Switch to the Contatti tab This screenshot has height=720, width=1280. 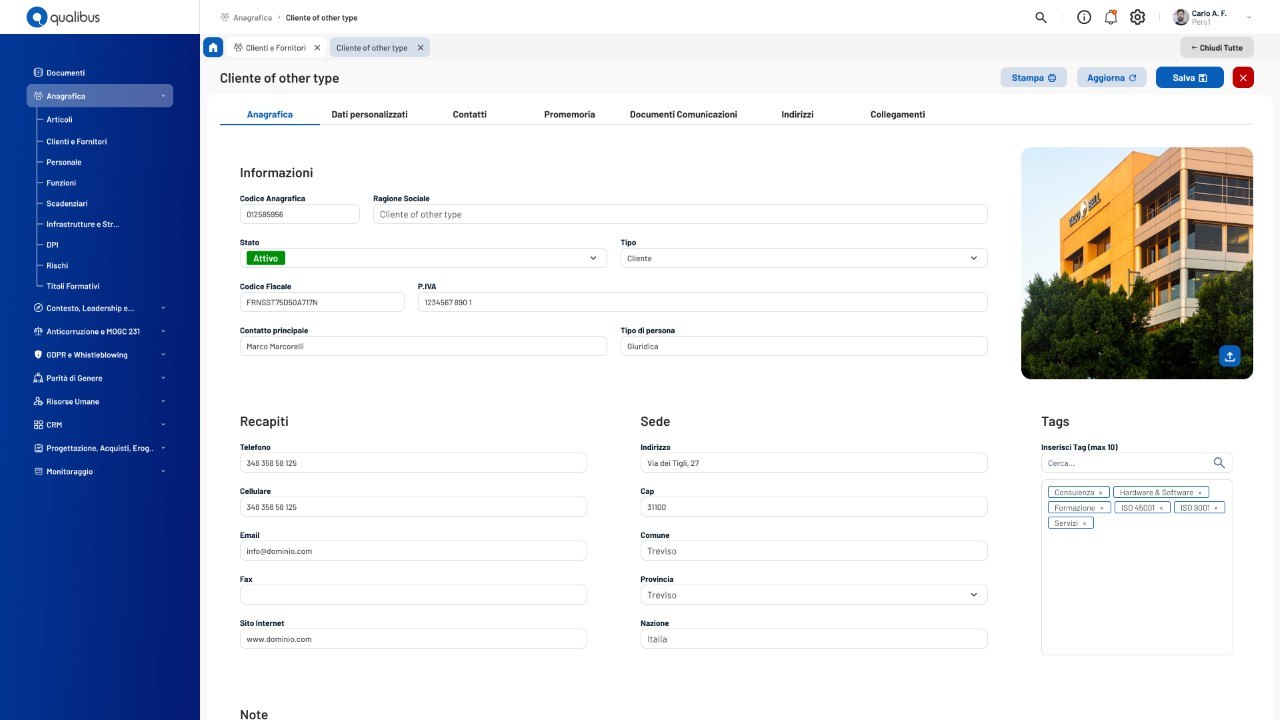pos(469,115)
